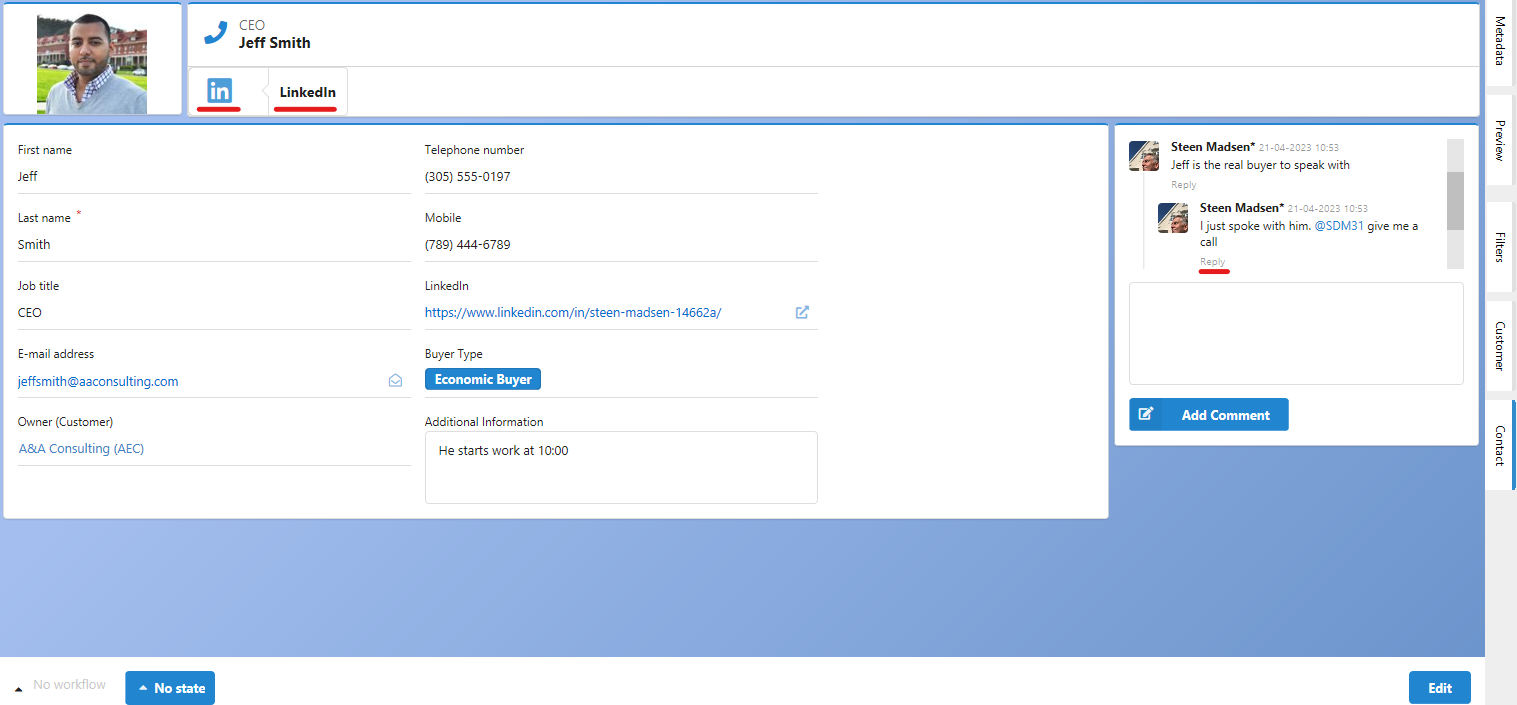This screenshot has width=1517, height=705.
Task: Switch to the Metadata side tab
Action: [x=1499, y=41]
